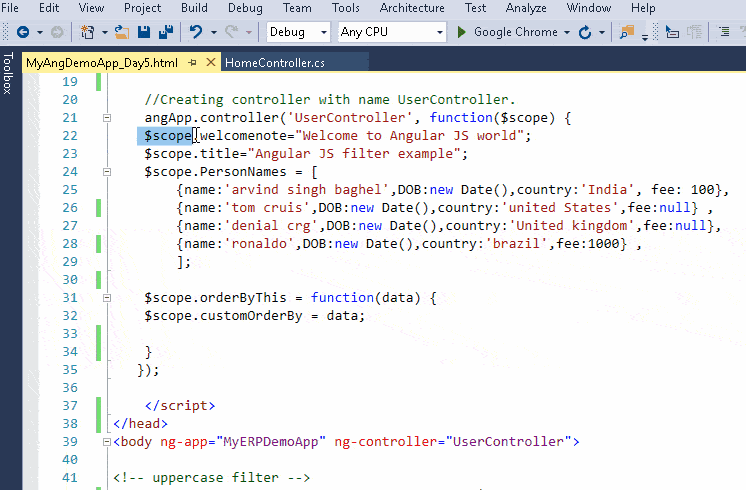Open the File menu
Viewport: 746px width, 490px height.
(10, 8)
